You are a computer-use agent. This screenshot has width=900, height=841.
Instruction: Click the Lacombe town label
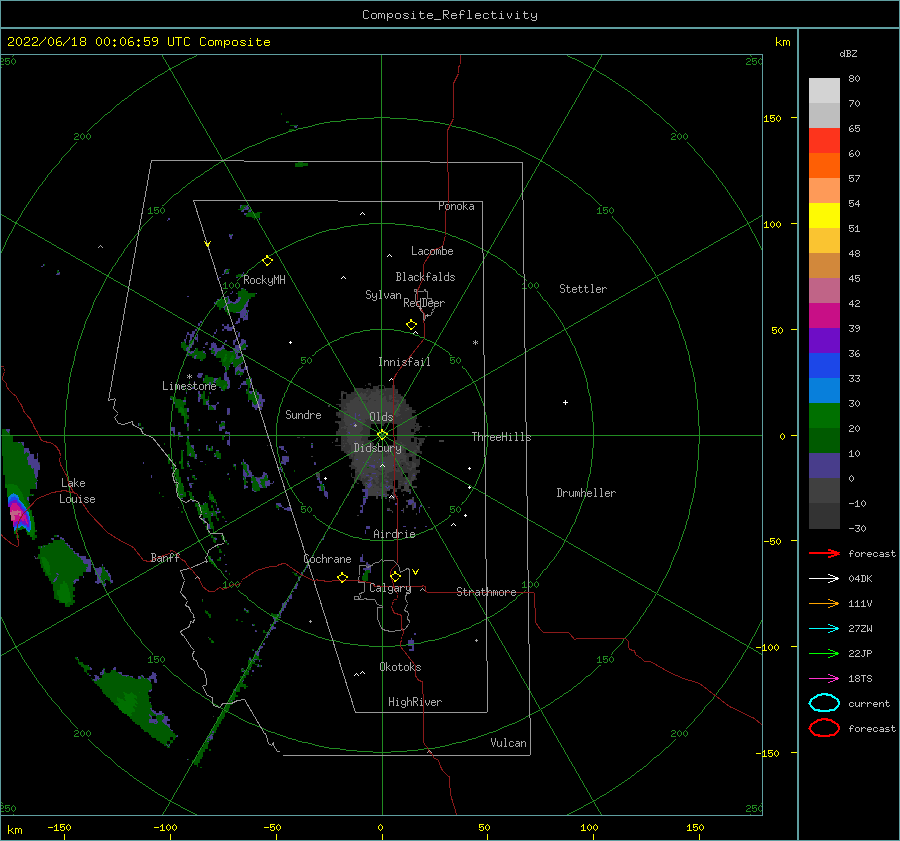(432, 251)
